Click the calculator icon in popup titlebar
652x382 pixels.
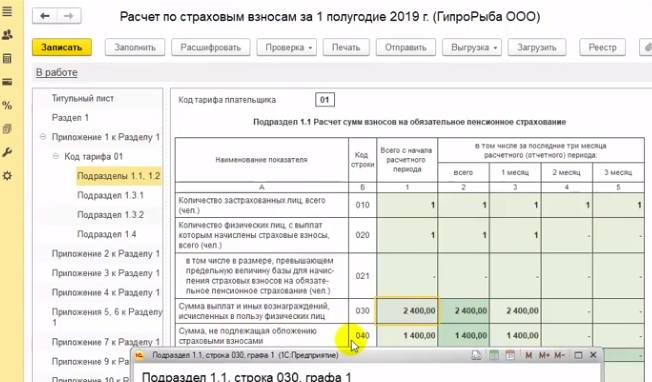point(494,355)
